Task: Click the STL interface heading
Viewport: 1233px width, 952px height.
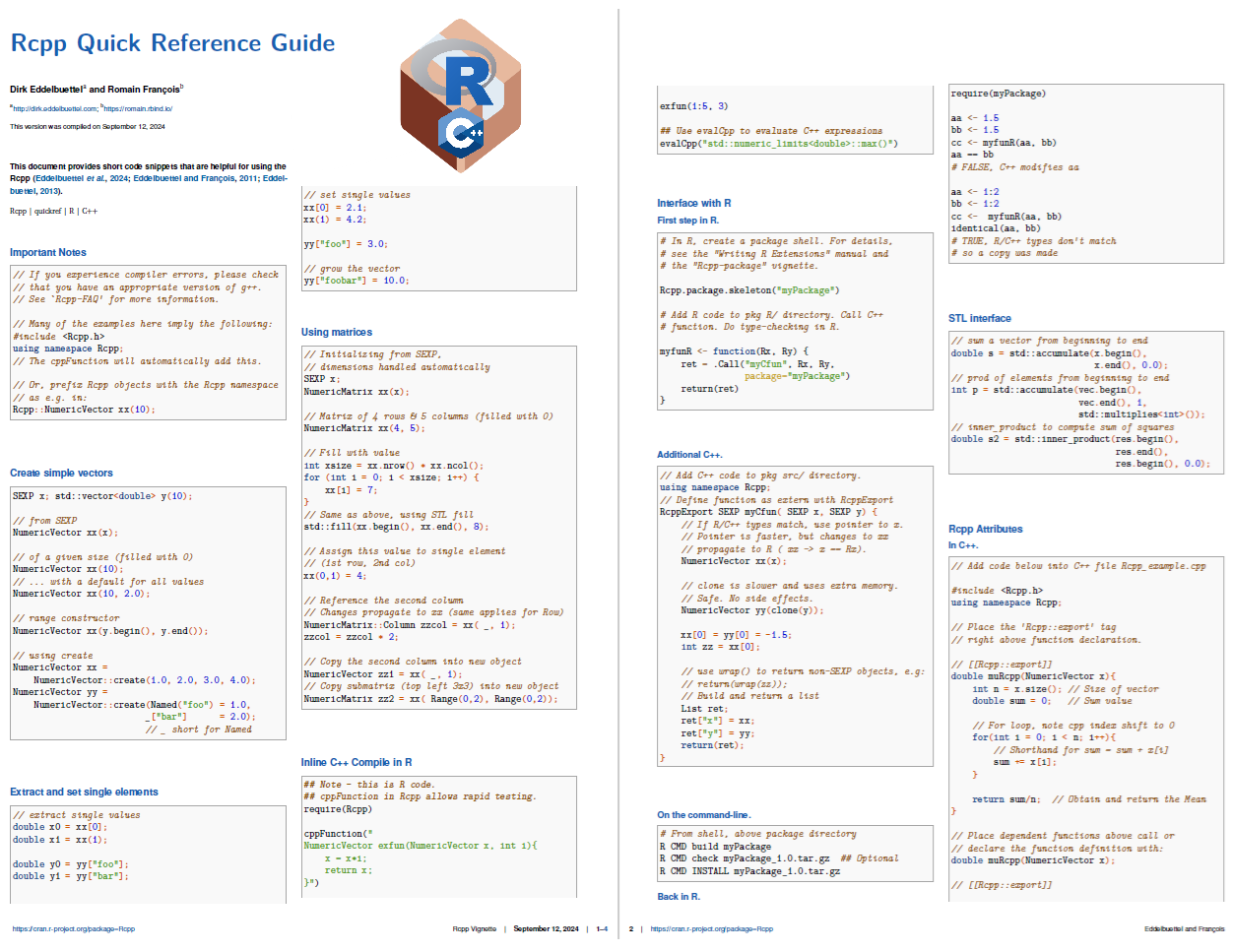Action: click(x=979, y=318)
